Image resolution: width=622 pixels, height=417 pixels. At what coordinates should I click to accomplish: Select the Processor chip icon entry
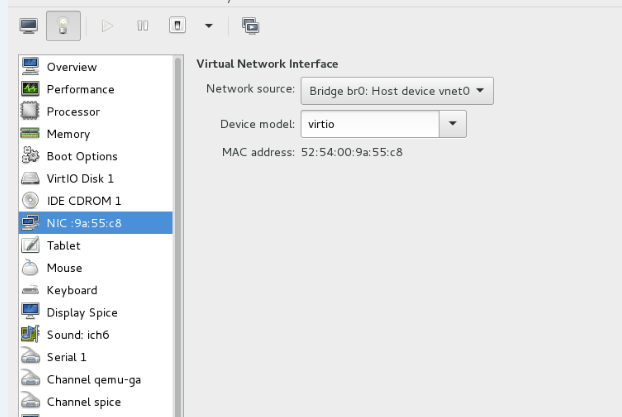[96, 111]
